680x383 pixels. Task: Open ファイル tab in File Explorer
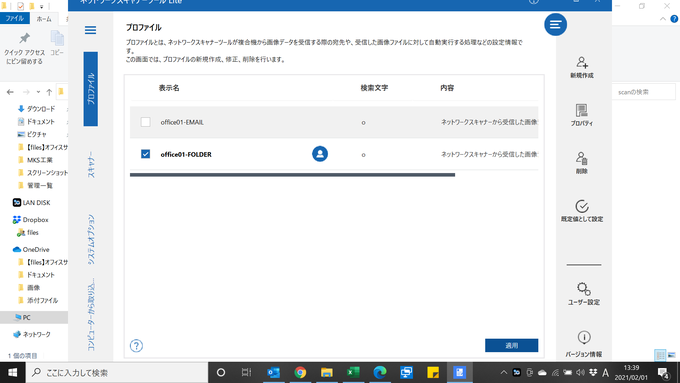coord(15,19)
